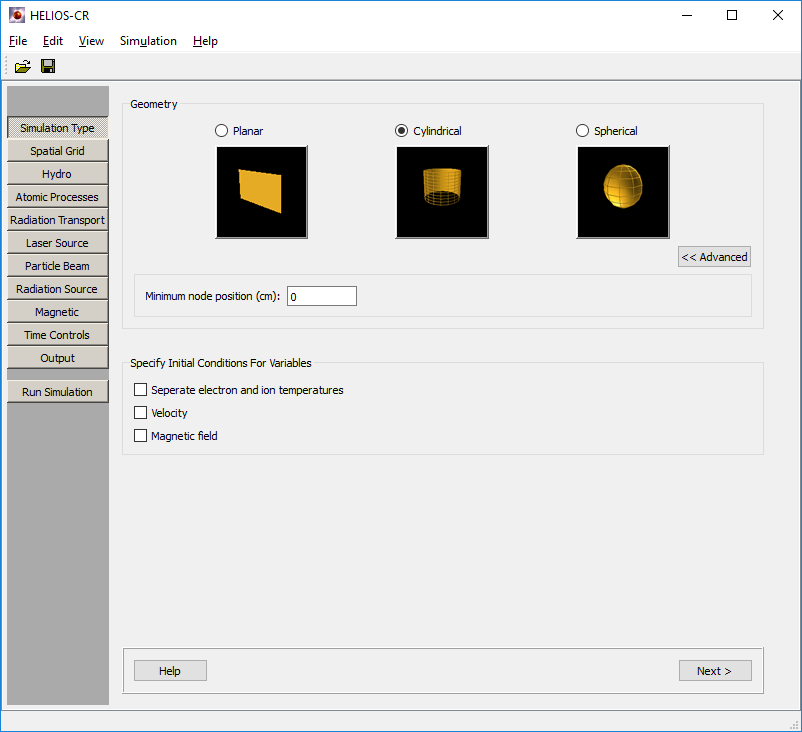Enable the Magnetic field checkbox
This screenshot has height=732, width=802.
[141, 436]
